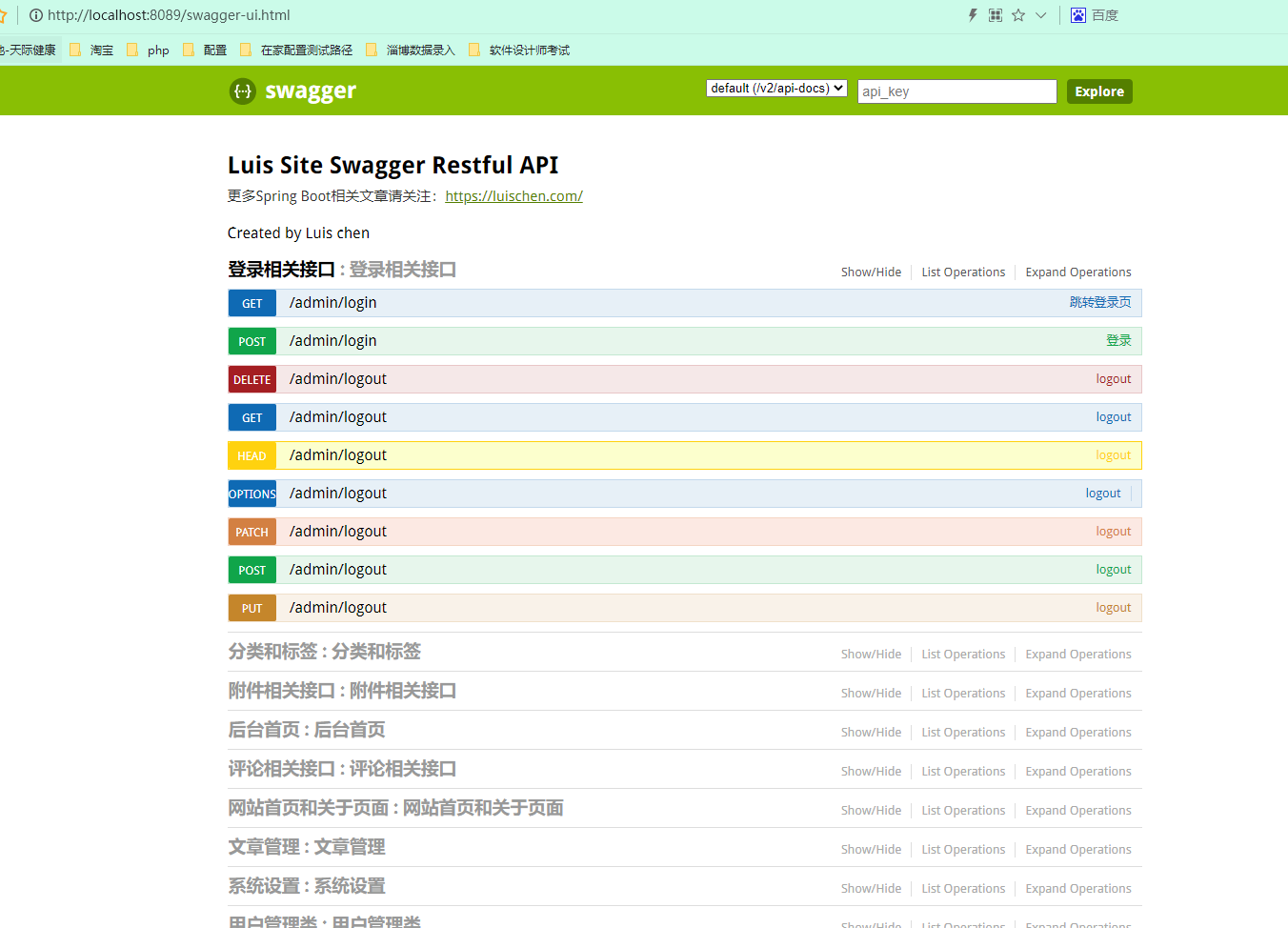The image size is (1288, 928).
Task: Click List Operations for 系统设置
Action: pyautogui.click(x=963, y=889)
